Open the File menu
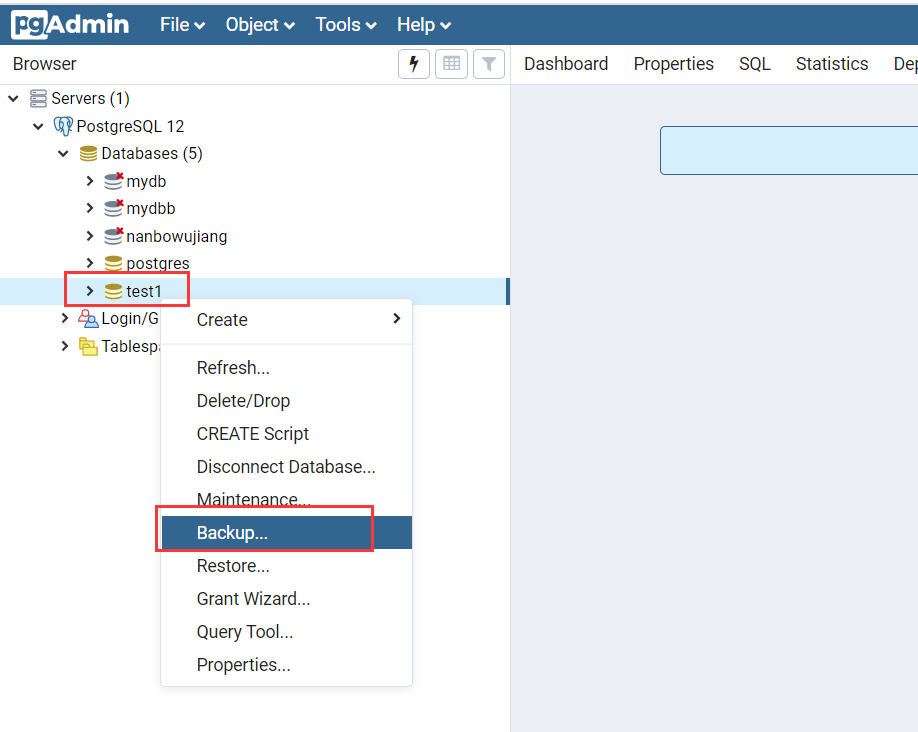This screenshot has height=732, width=918. pyautogui.click(x=182, y=25)
